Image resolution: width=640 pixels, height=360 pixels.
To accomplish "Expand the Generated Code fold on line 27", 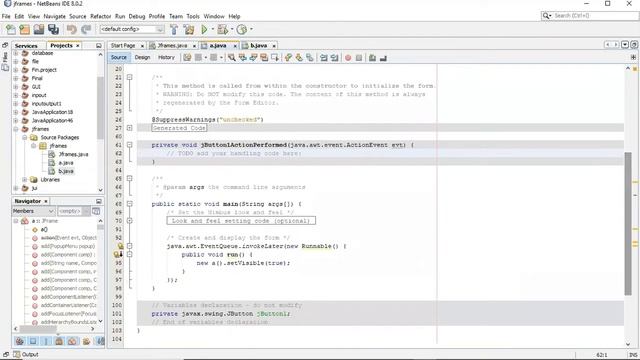I will [129, 128].
